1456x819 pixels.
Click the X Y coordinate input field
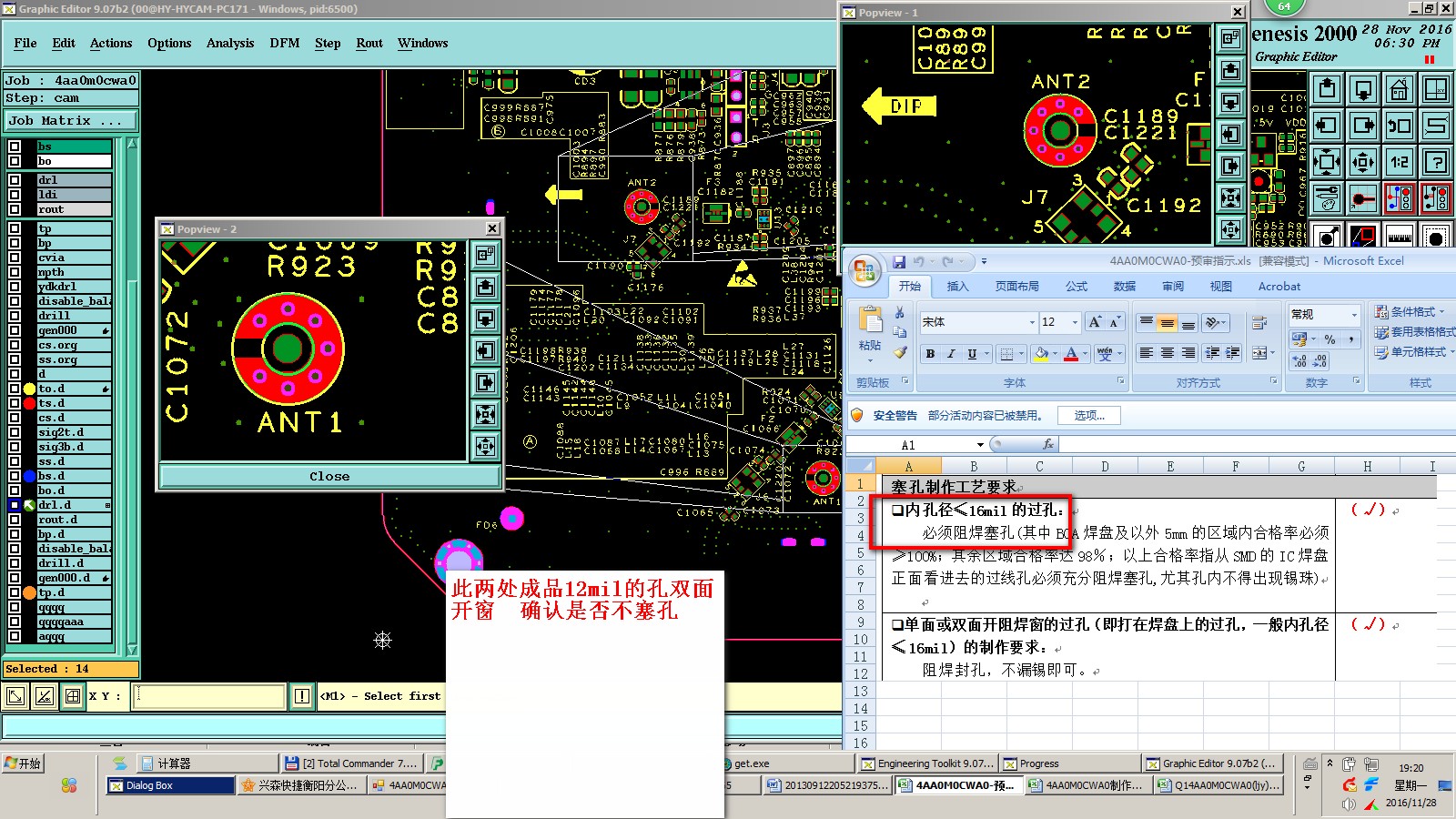(210, 696)
